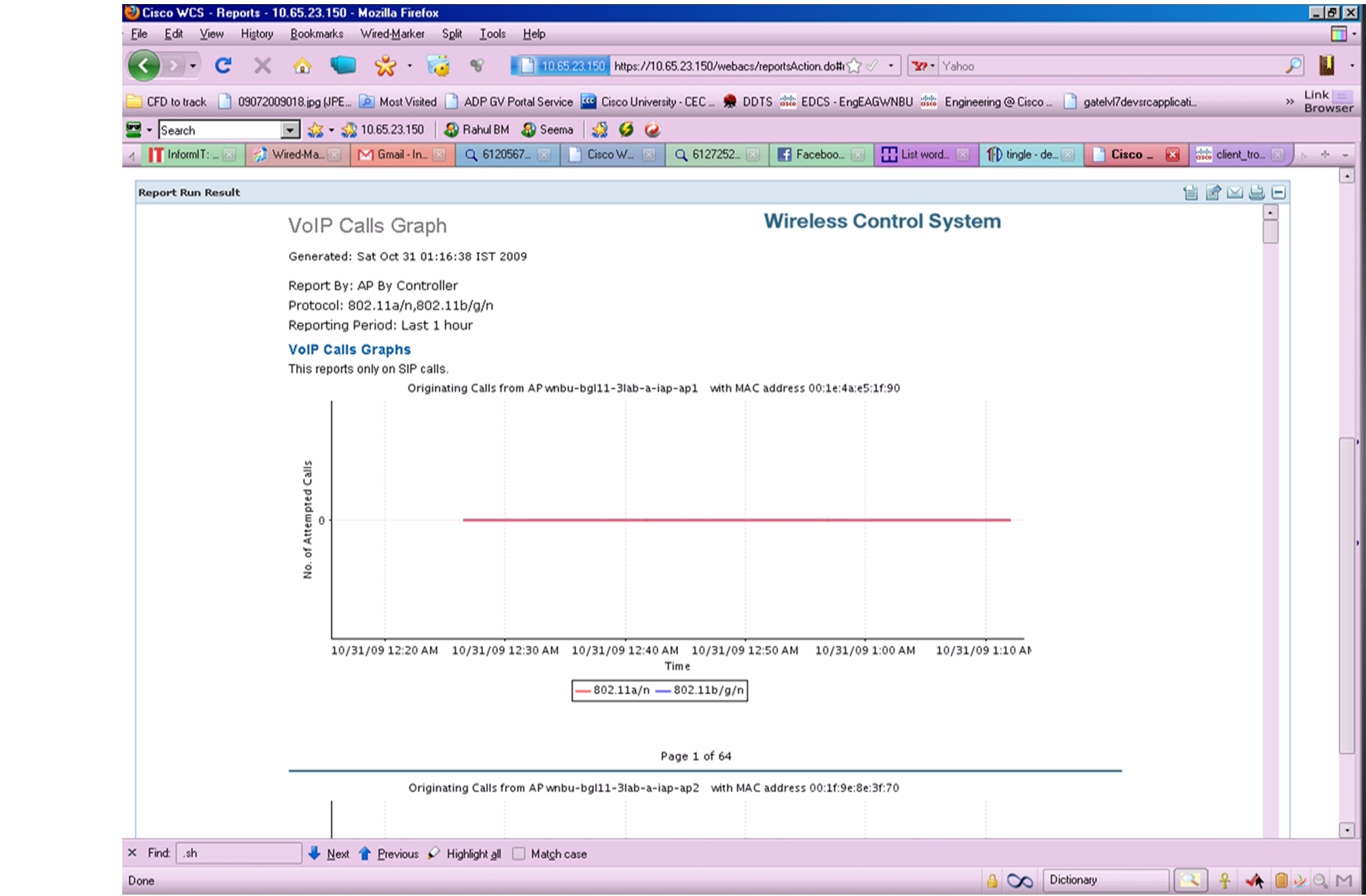Switch to the Faceboo... tab
Image resolution: width=1366 pixels, height=896 pixels.
coord(821,155)
